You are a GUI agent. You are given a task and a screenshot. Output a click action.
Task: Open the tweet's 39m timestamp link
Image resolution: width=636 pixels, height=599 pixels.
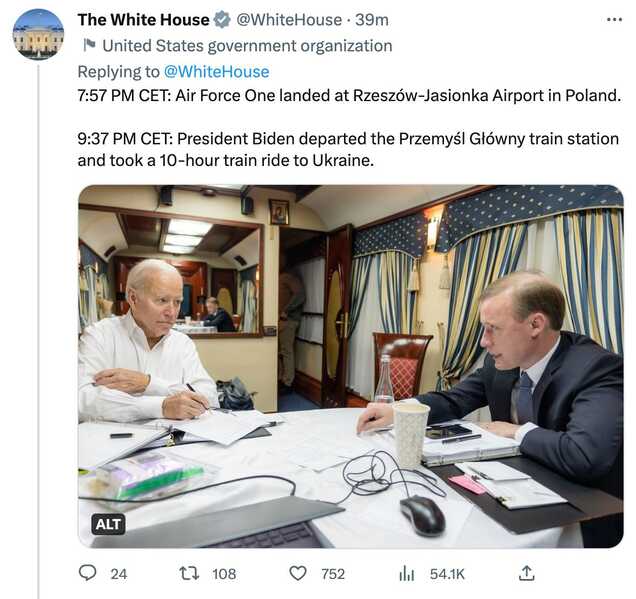[373, 20]
